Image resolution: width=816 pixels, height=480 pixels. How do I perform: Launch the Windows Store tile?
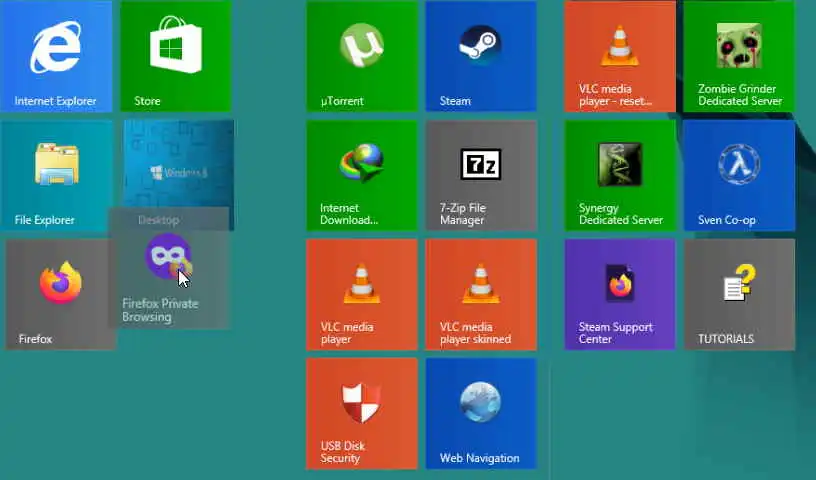pos(175,56)
